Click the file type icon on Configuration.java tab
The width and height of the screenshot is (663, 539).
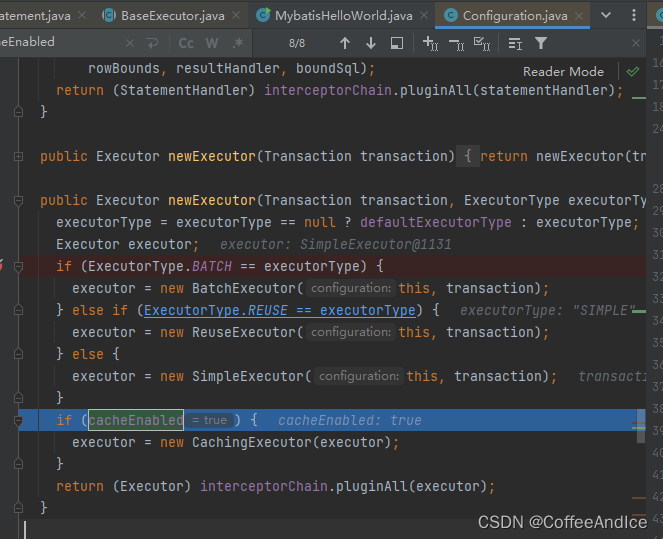click(451, 16)
